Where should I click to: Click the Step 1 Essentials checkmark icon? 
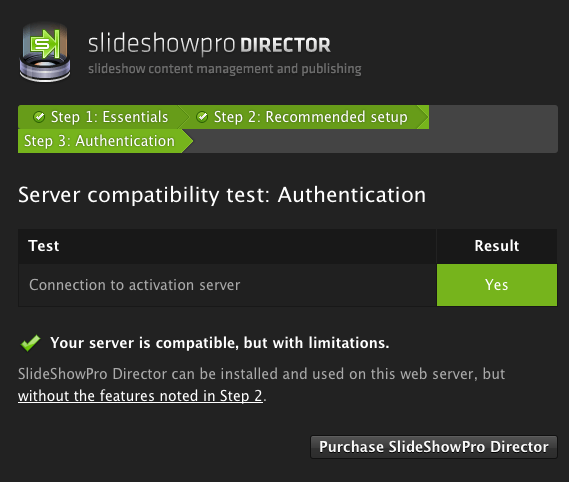(39, 117)
